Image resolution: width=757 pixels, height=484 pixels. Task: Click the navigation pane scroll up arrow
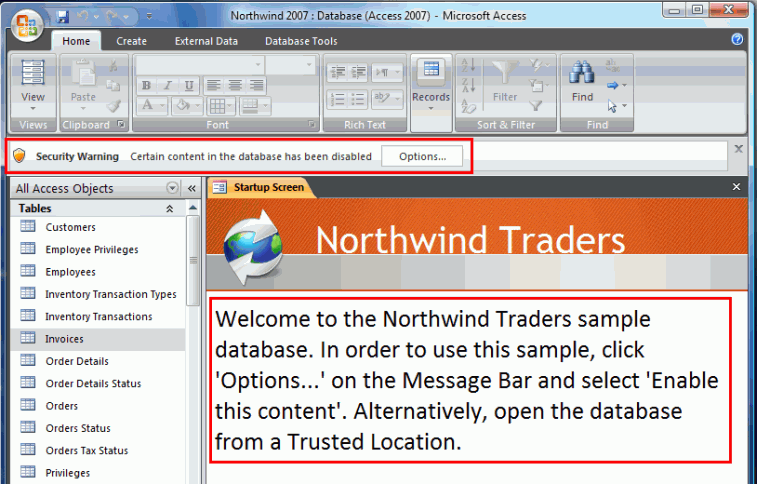coord(193,208)
